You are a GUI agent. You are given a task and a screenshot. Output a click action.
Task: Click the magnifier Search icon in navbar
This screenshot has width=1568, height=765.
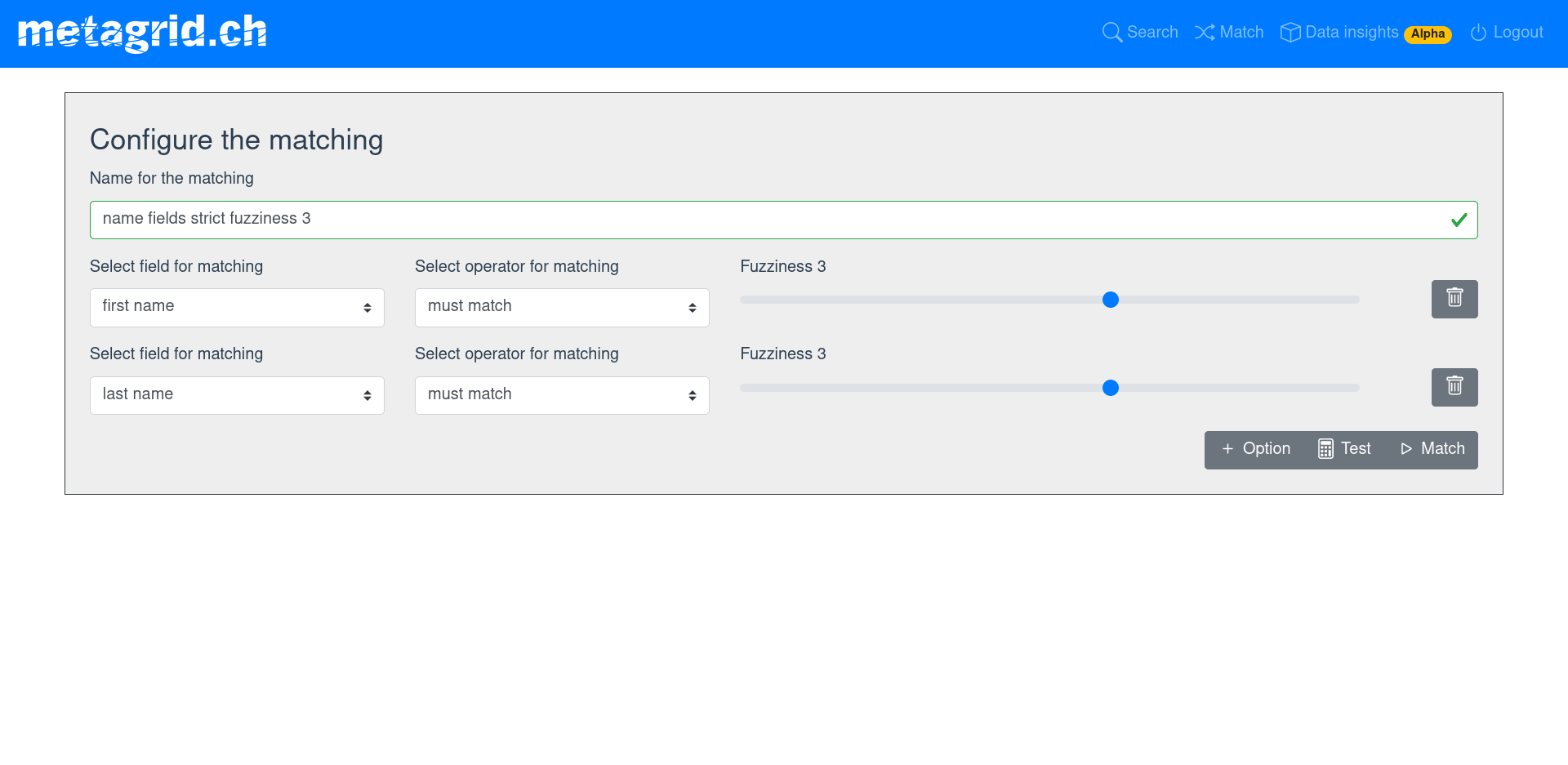click(1111, 33)
